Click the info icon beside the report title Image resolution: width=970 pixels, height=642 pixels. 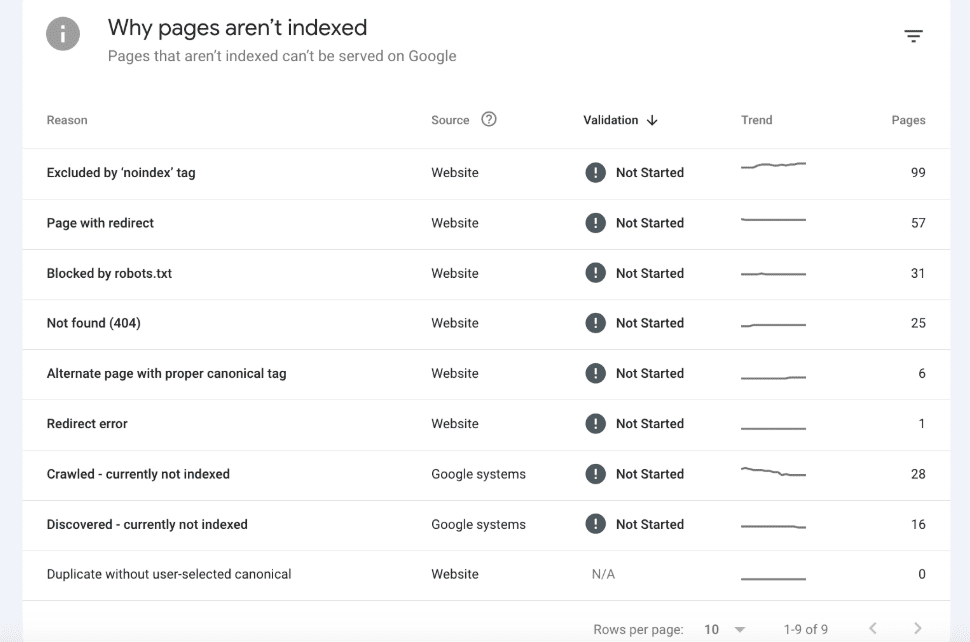click(62, 33)
